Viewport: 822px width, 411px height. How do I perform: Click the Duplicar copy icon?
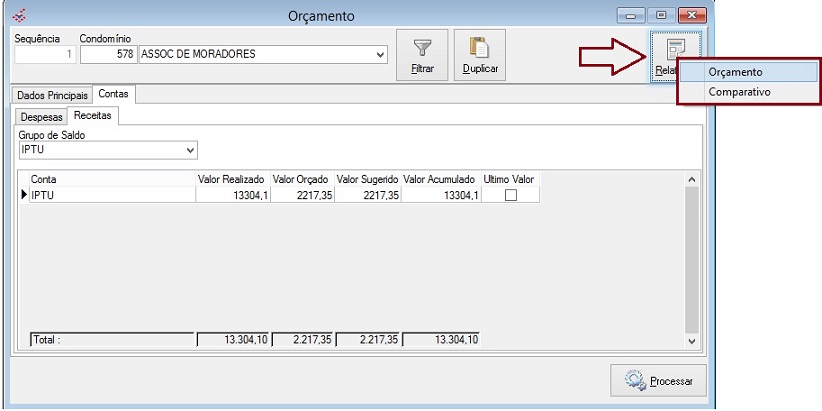click(480, 50)
